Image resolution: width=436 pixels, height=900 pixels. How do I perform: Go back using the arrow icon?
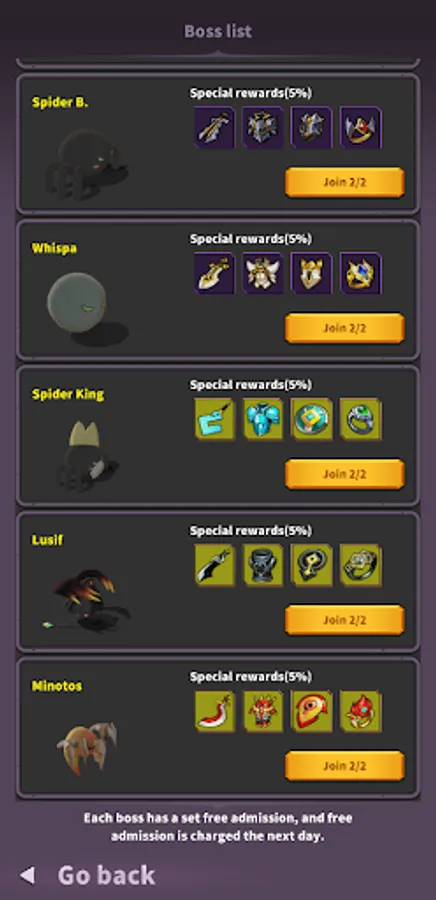click(27, 875)
